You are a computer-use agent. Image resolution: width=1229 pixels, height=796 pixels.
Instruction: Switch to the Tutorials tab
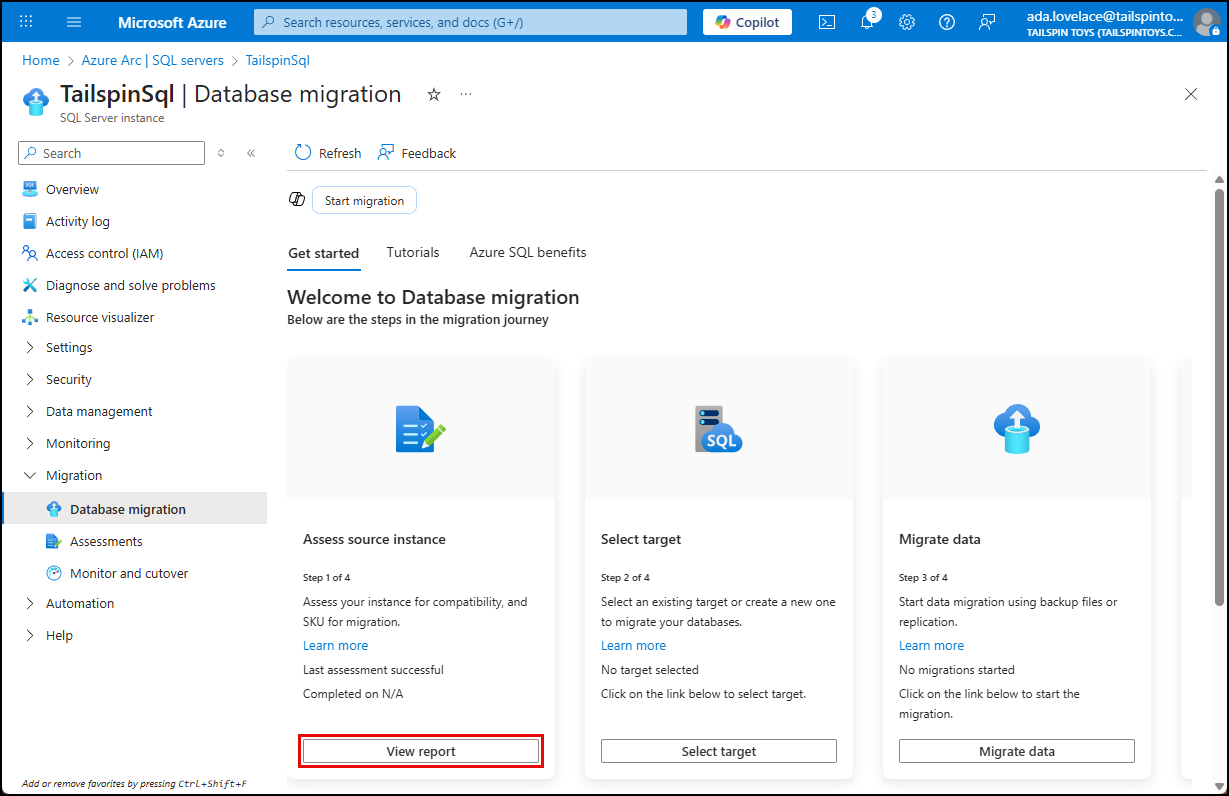pos(412,252)
